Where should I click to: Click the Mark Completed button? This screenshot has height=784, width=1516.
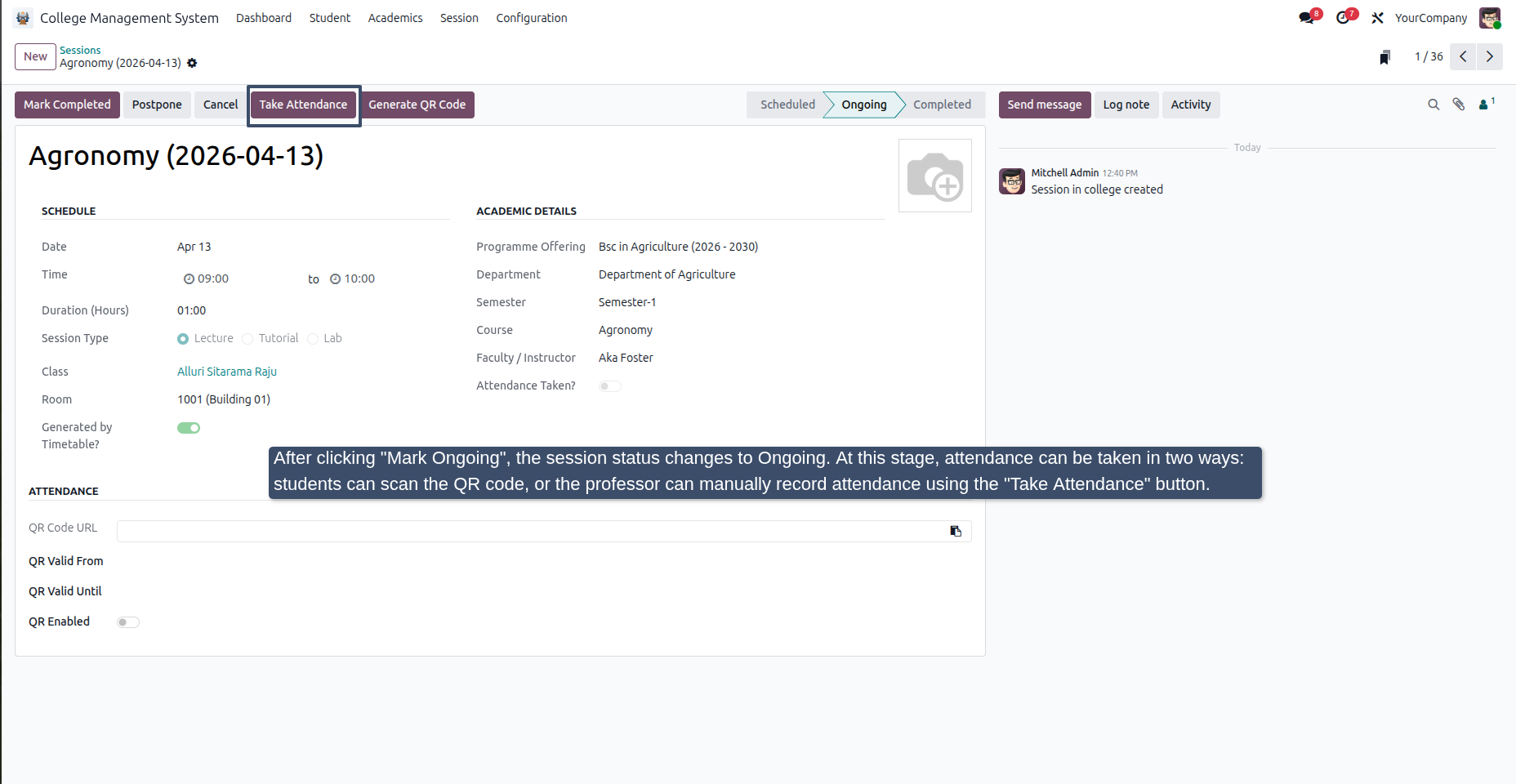tap(67, 105)
